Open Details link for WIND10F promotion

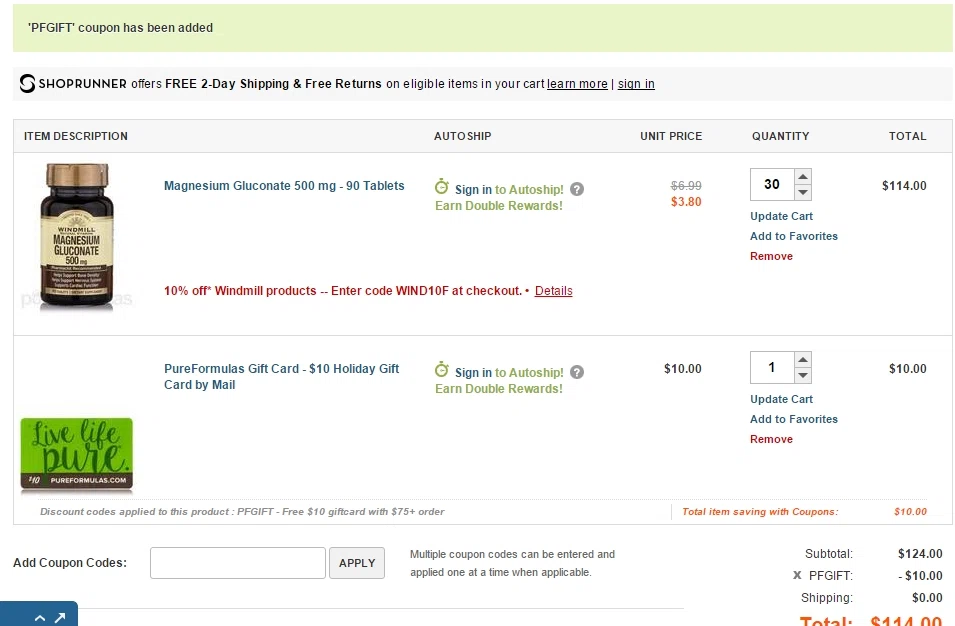[554, 291]
